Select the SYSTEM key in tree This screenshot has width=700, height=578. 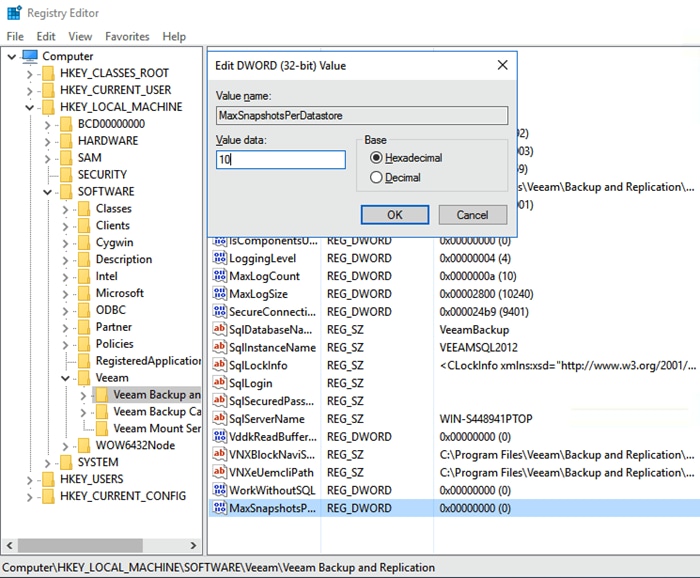tap(98, 462)
